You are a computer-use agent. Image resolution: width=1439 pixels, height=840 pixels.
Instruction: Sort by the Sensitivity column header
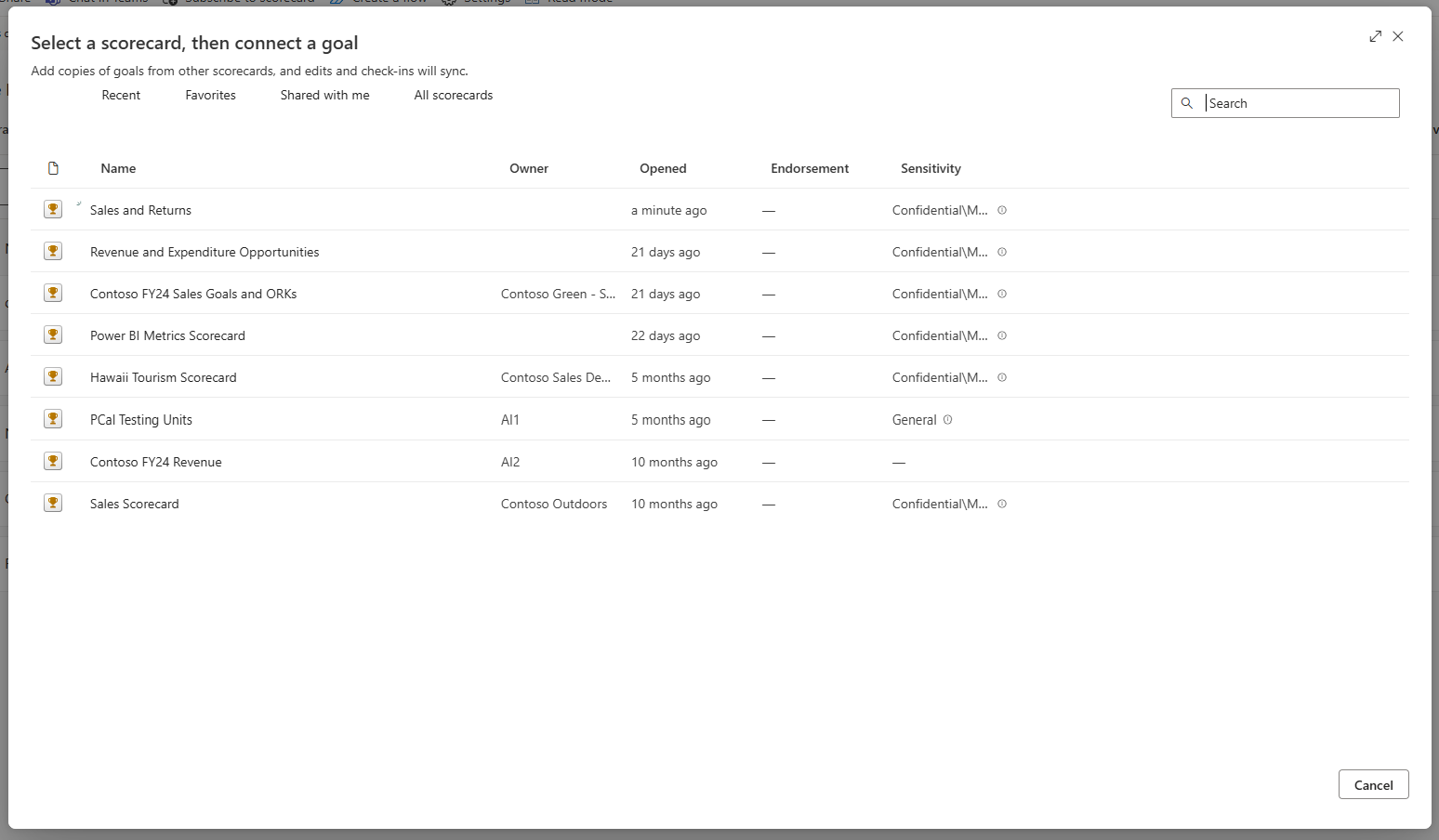click(931, 168)
